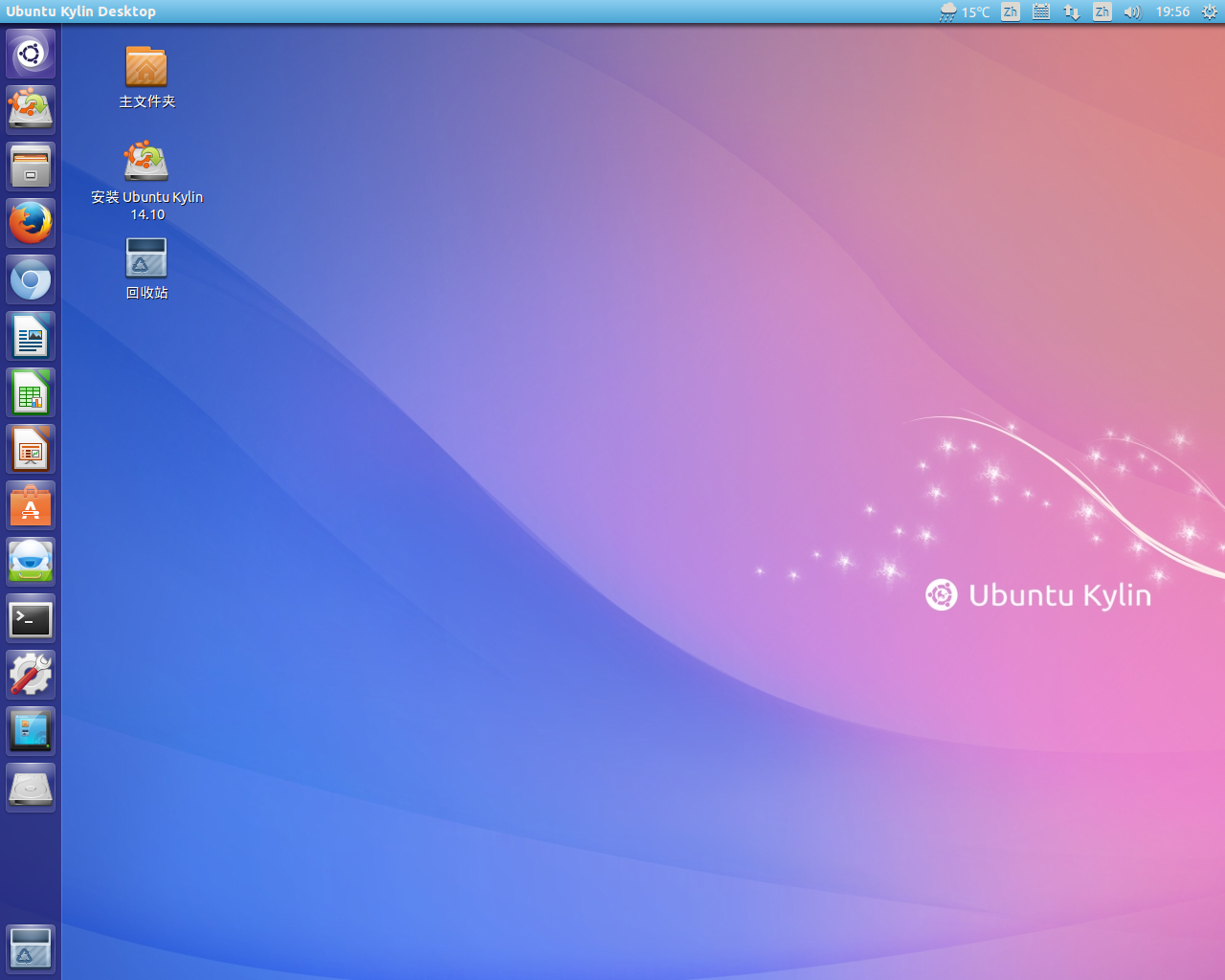The width and height of the screenshot is (1225, 980).
Task: Open System Settings wrench-and-gear icon
Action: point(31,675)
